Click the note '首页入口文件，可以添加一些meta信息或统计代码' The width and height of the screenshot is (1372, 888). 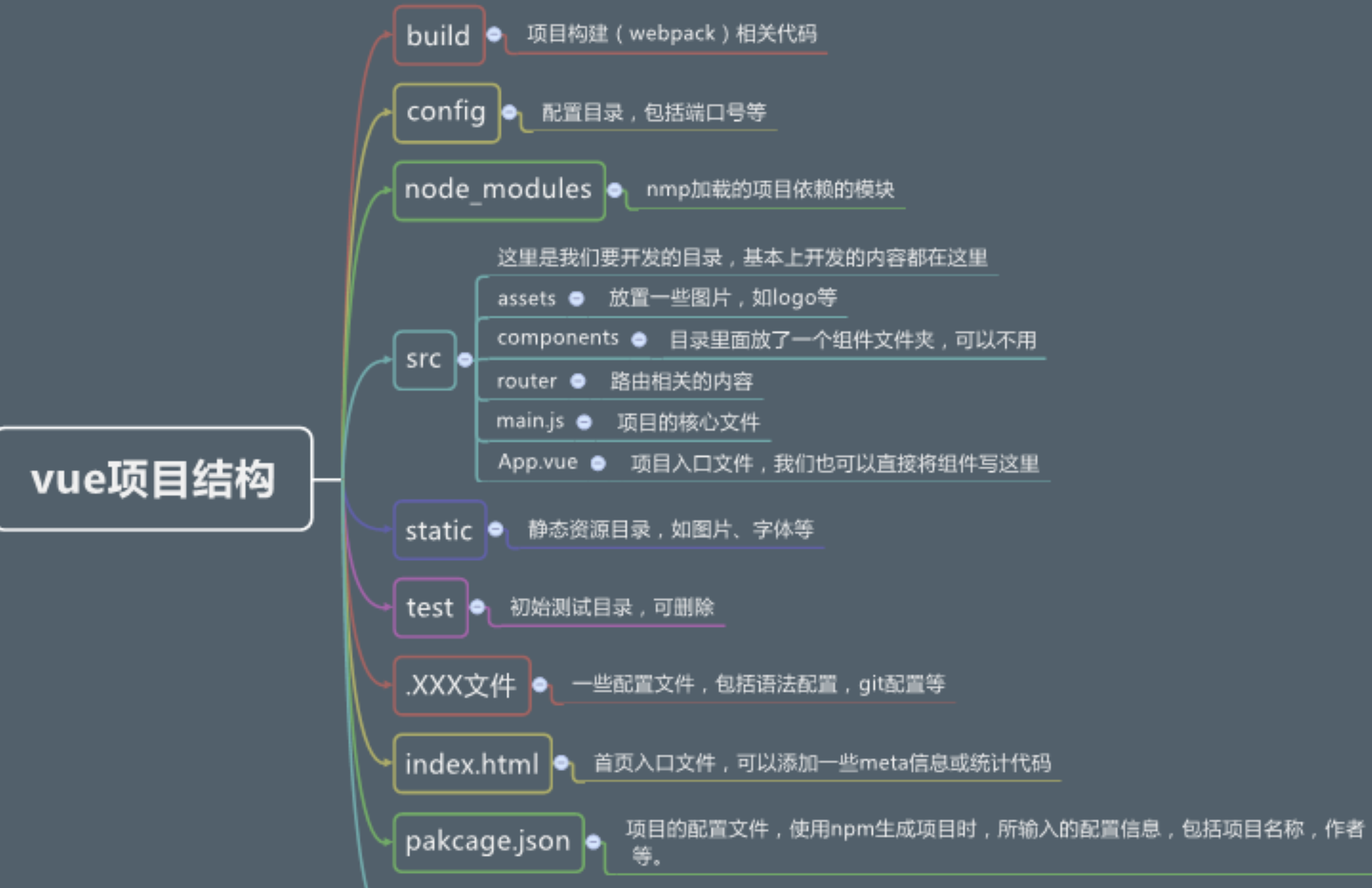[x=822, y=762]
